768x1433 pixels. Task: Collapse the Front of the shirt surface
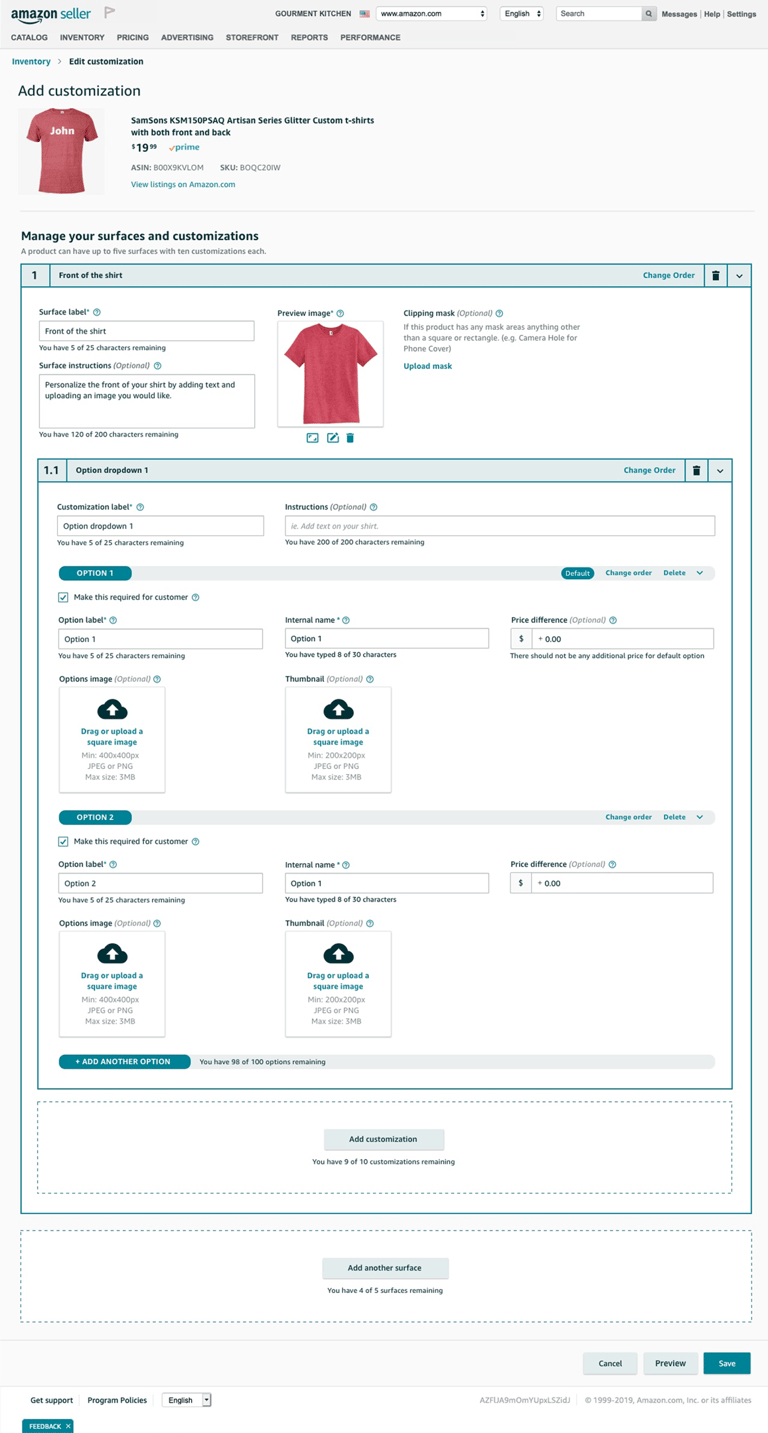pos(740,275)
